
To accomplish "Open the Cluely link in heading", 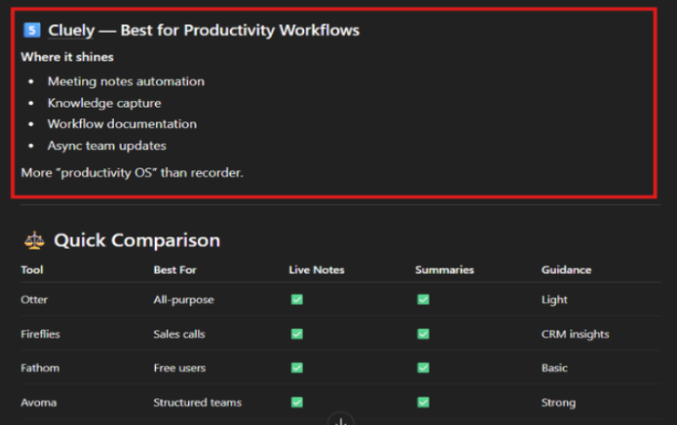I will tap(71, 31).
